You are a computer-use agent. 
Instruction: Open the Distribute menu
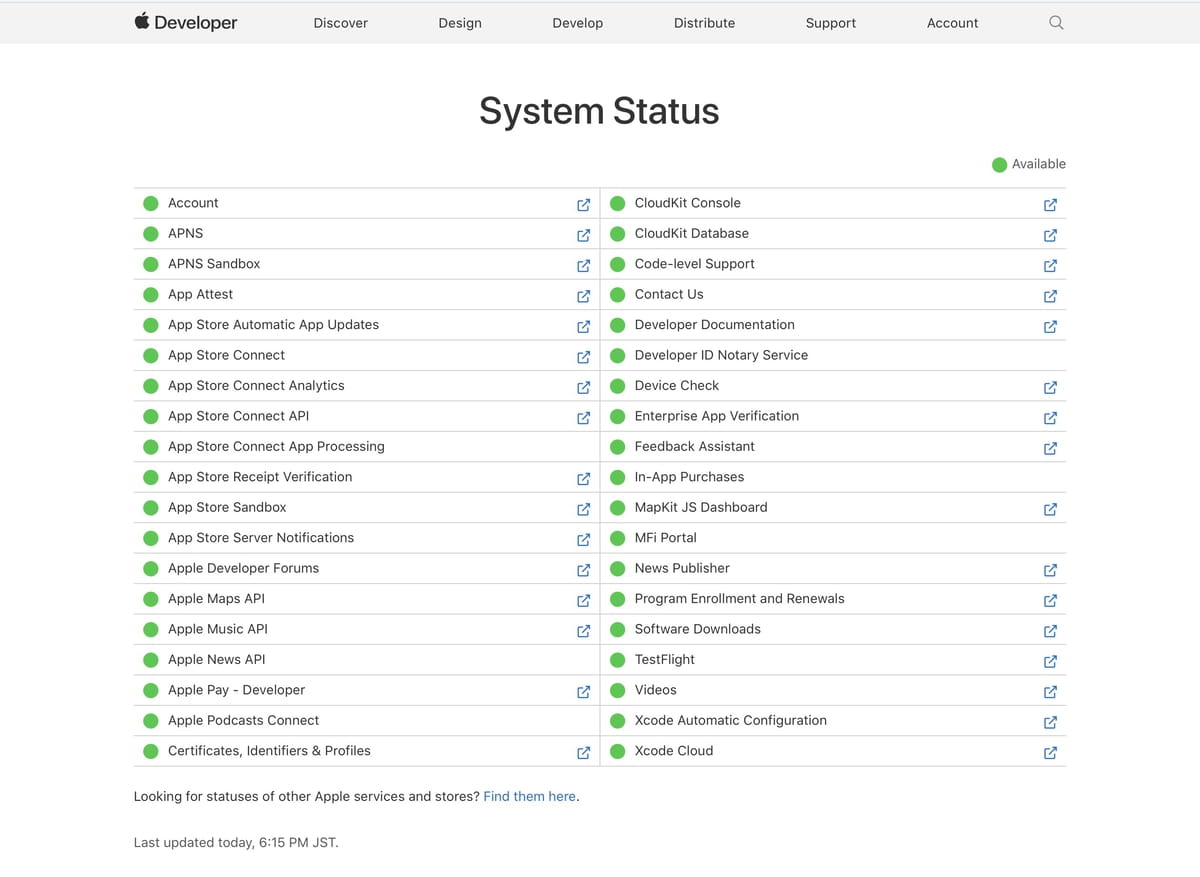pyautogui.click(x=704, y=23)
